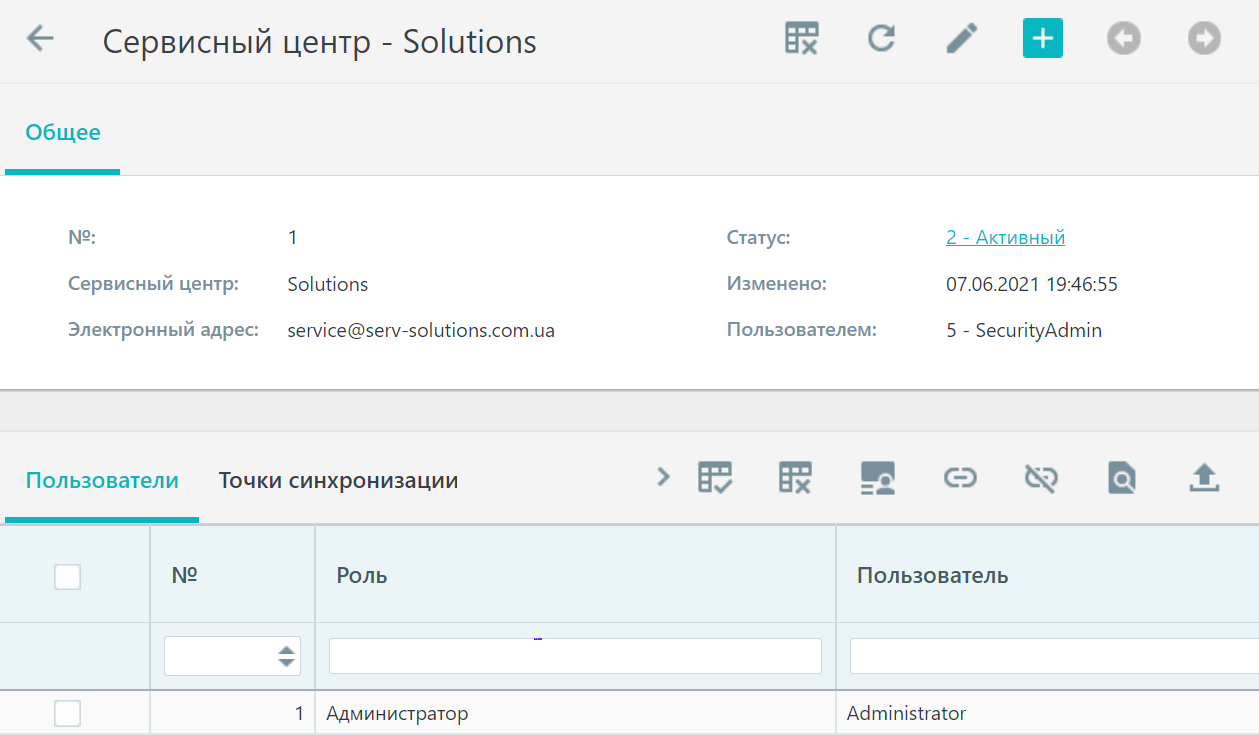The image size is (1259, 735).
Task: Toggle the select-all checkbox in table header
Action: click(67, 576)
